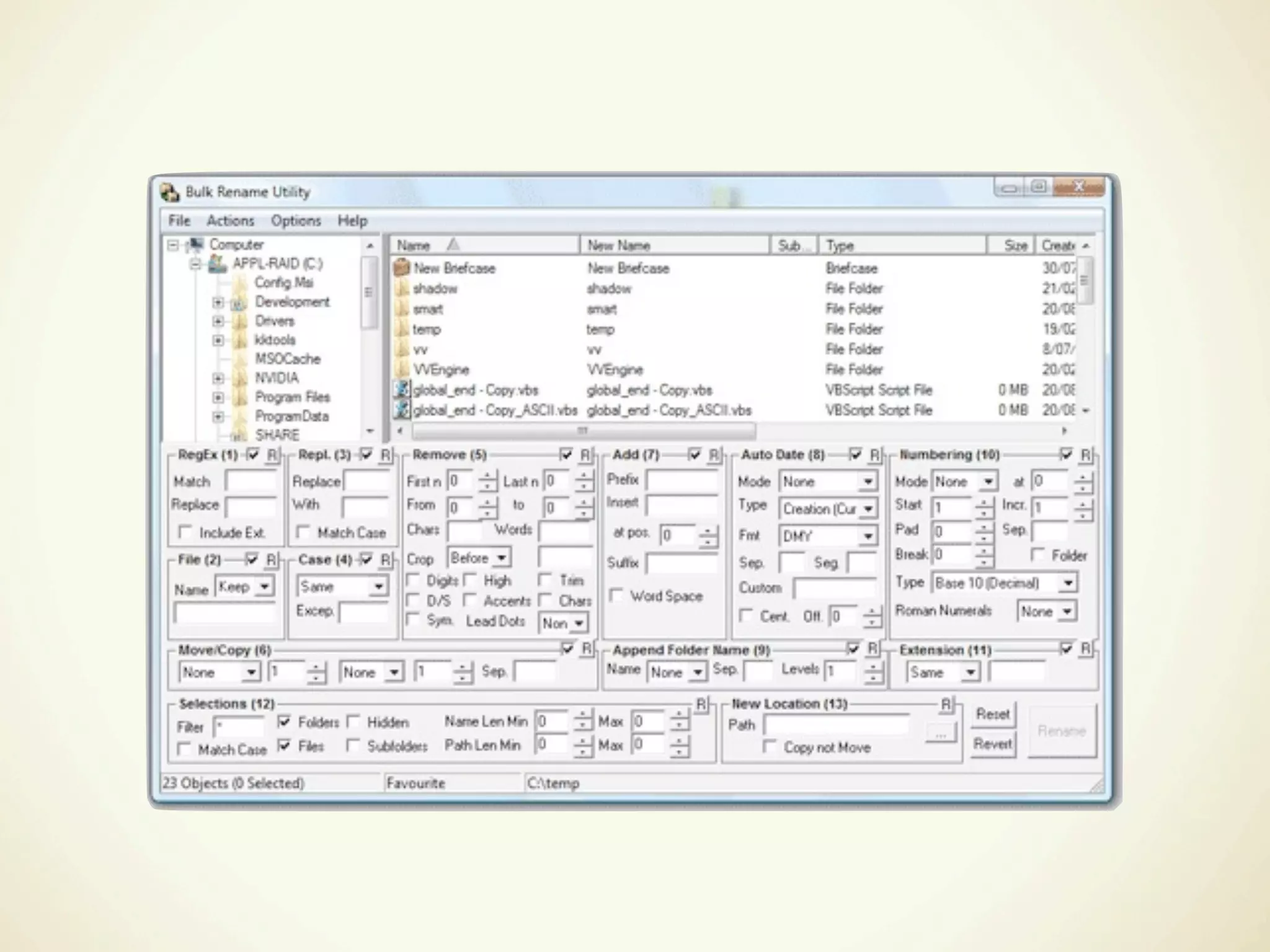Open the Actions menu
The height and width of the screenshot is (952, 1270).
pyautogui.click(x=230, y=221)
